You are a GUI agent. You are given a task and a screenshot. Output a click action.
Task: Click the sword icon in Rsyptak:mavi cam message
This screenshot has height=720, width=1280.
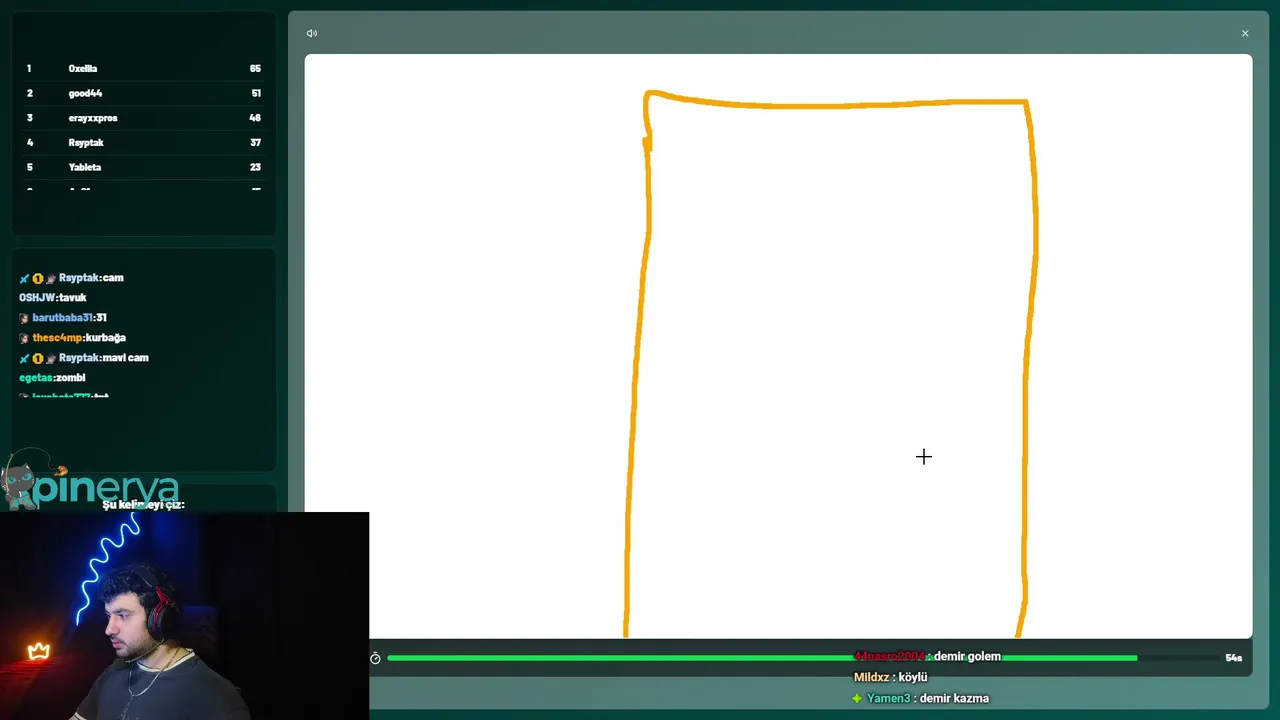click(x=24, y=358)
